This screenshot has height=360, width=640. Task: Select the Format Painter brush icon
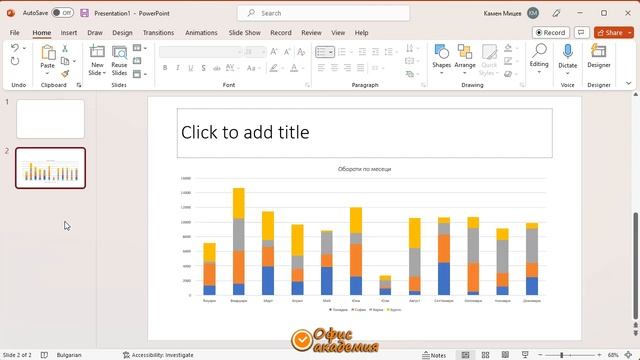tap(65, 74)
